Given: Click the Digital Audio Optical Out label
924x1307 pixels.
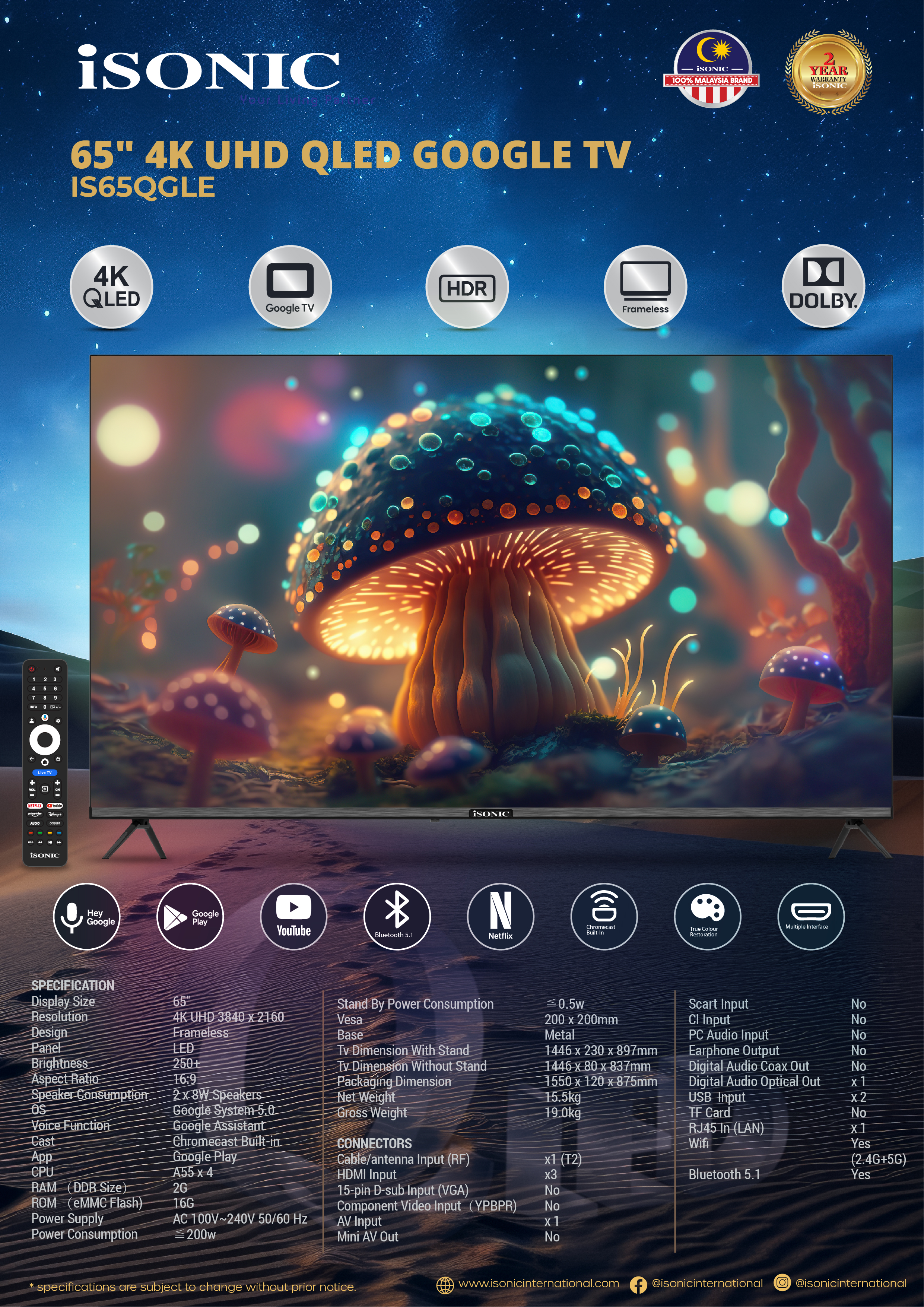Looking at the screenshot, I should 754,1082.
